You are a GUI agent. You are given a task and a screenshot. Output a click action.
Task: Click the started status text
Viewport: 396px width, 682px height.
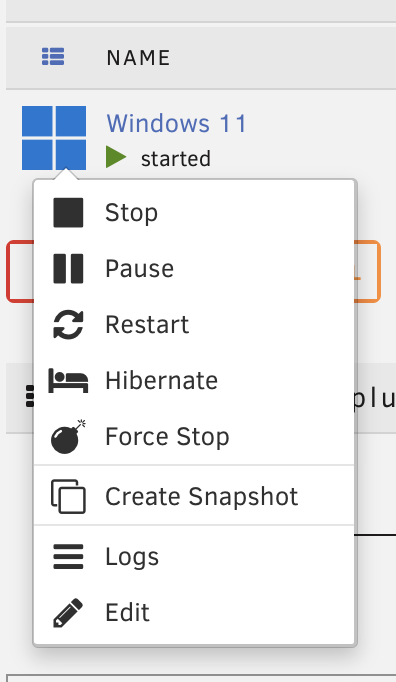point(176,158)
